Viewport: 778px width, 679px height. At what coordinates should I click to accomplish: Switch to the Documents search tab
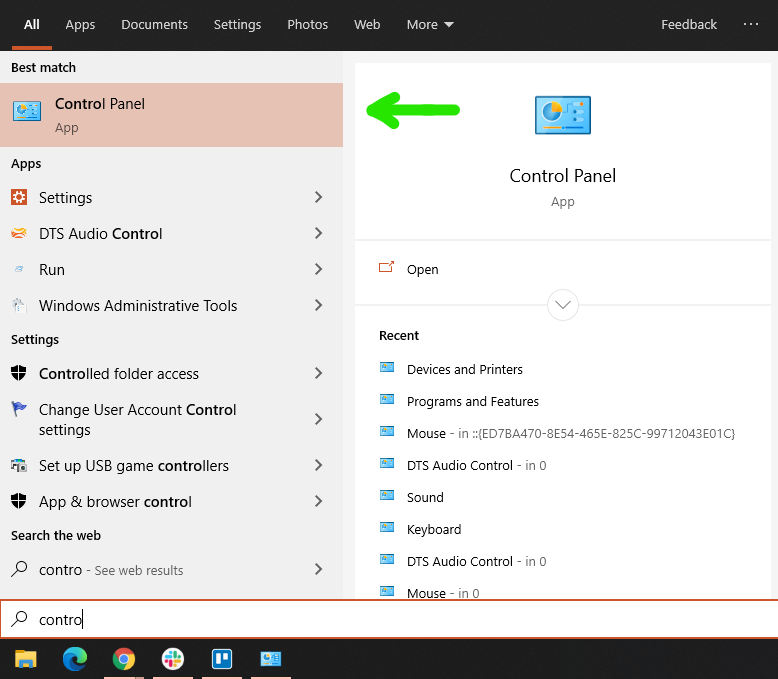point(154,25)
